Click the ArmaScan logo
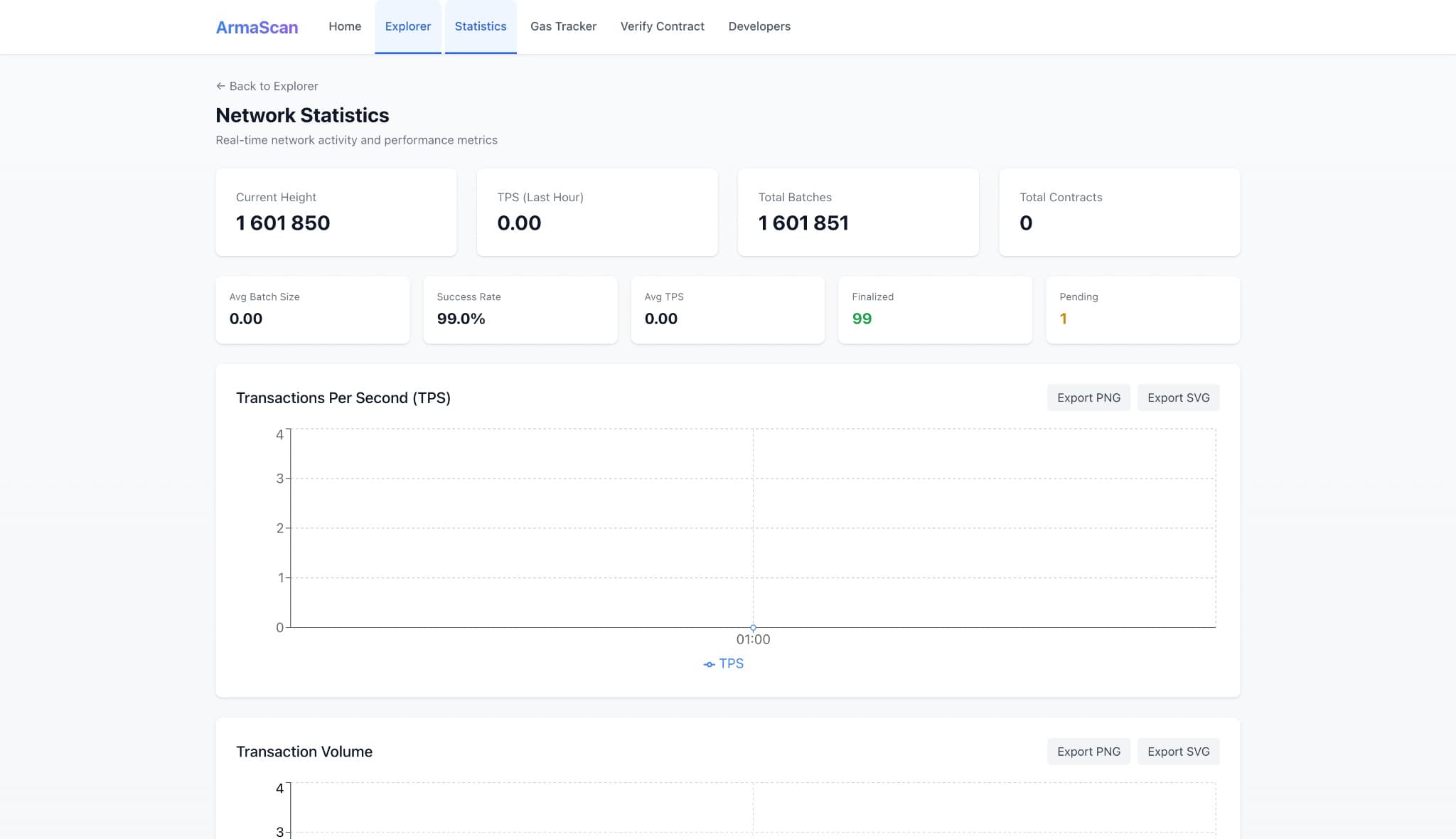This screenshot has height=839, width=1456. pos(257,27)
